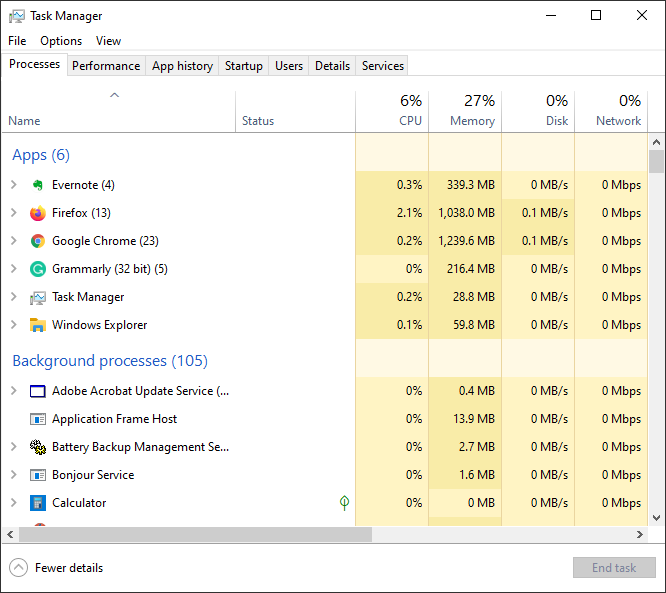666x593 pixels.
Task: Click Fewer details link
Action: tap(69, 568)
